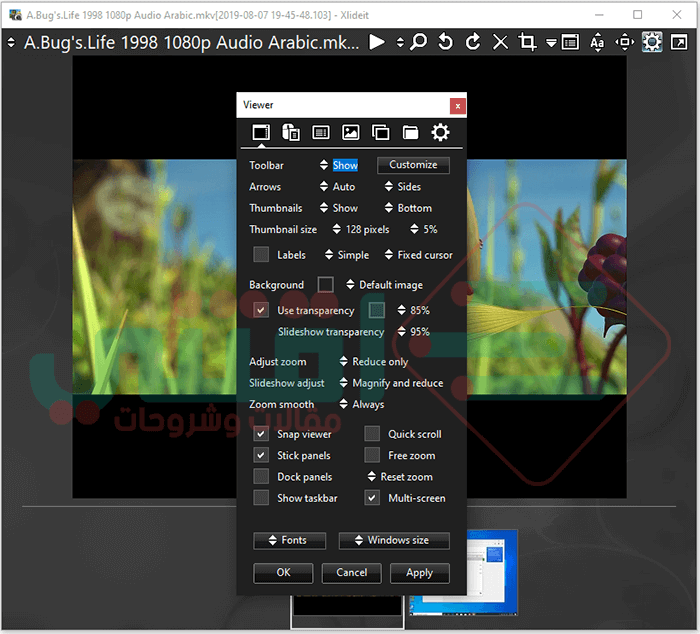Adjust the 95% slideshow transparency
This screenshot has width=700, height=634.
[414, 332]
